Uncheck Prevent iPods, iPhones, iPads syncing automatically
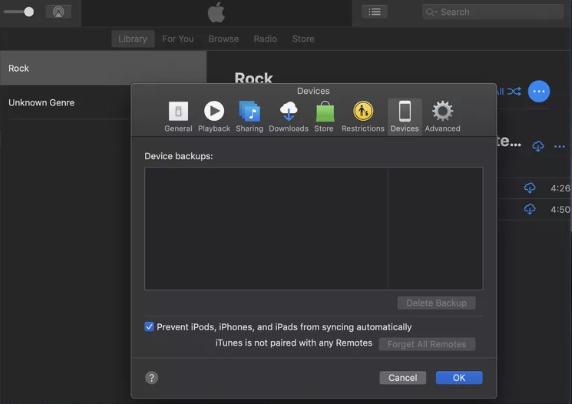 (149, 326)
